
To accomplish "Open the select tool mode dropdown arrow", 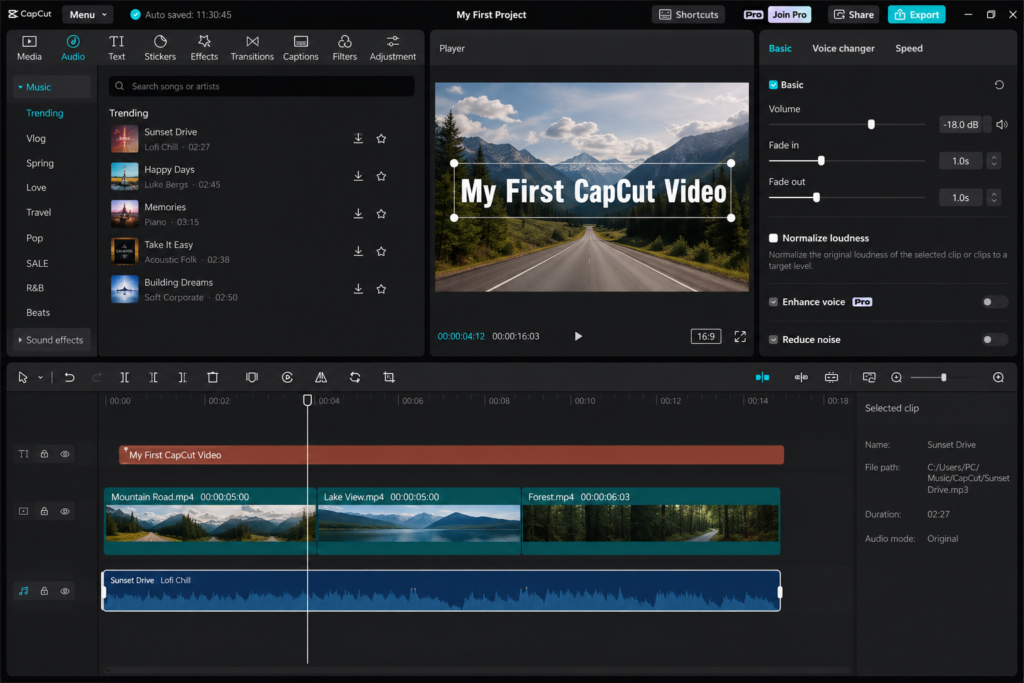I will click(40, 377).
